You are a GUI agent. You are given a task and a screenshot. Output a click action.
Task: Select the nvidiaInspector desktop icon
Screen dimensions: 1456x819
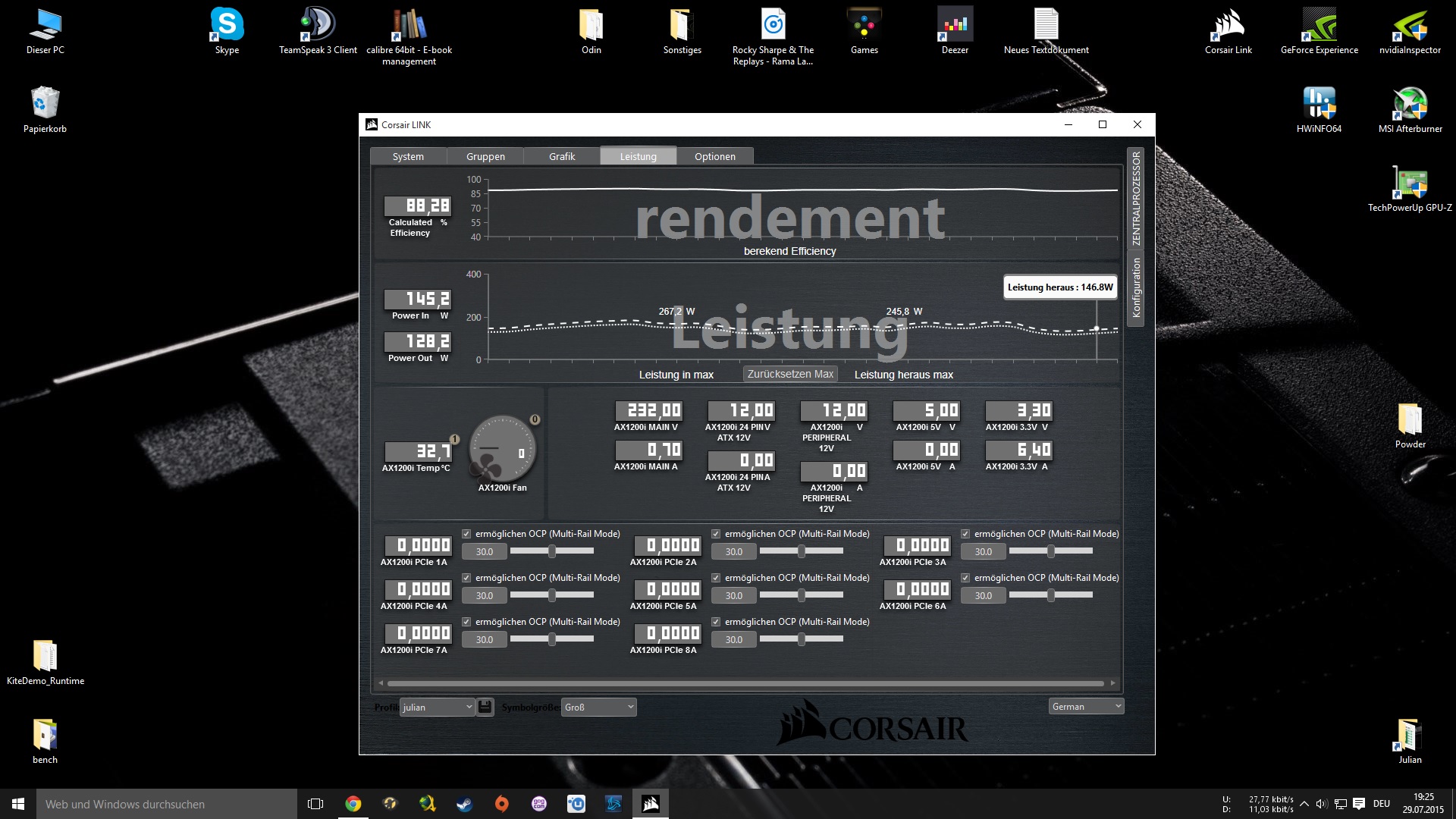pos(1410,31)
